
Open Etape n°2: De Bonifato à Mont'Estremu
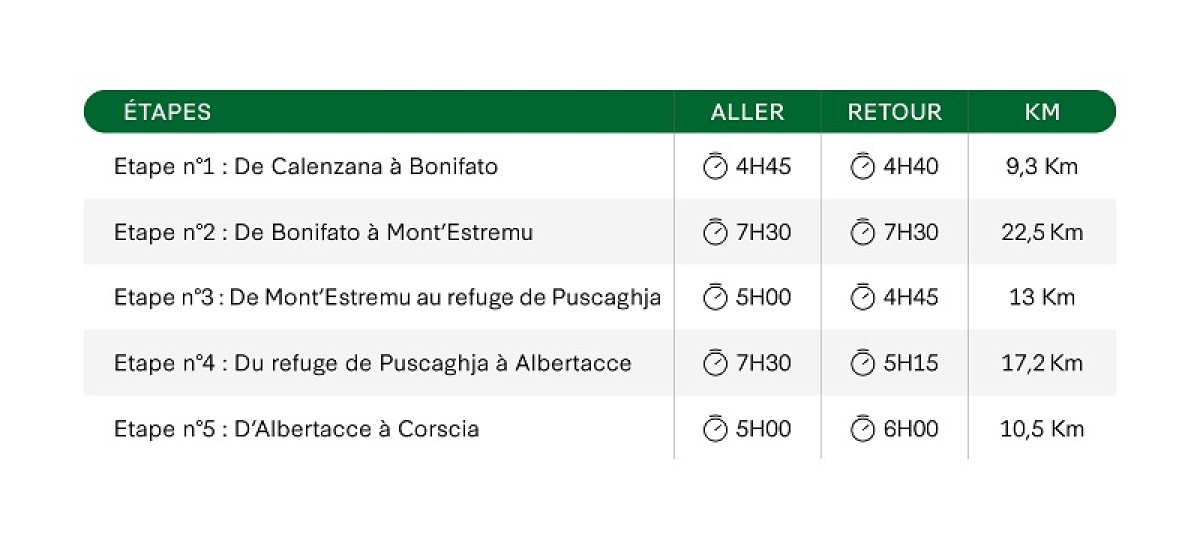324,232
